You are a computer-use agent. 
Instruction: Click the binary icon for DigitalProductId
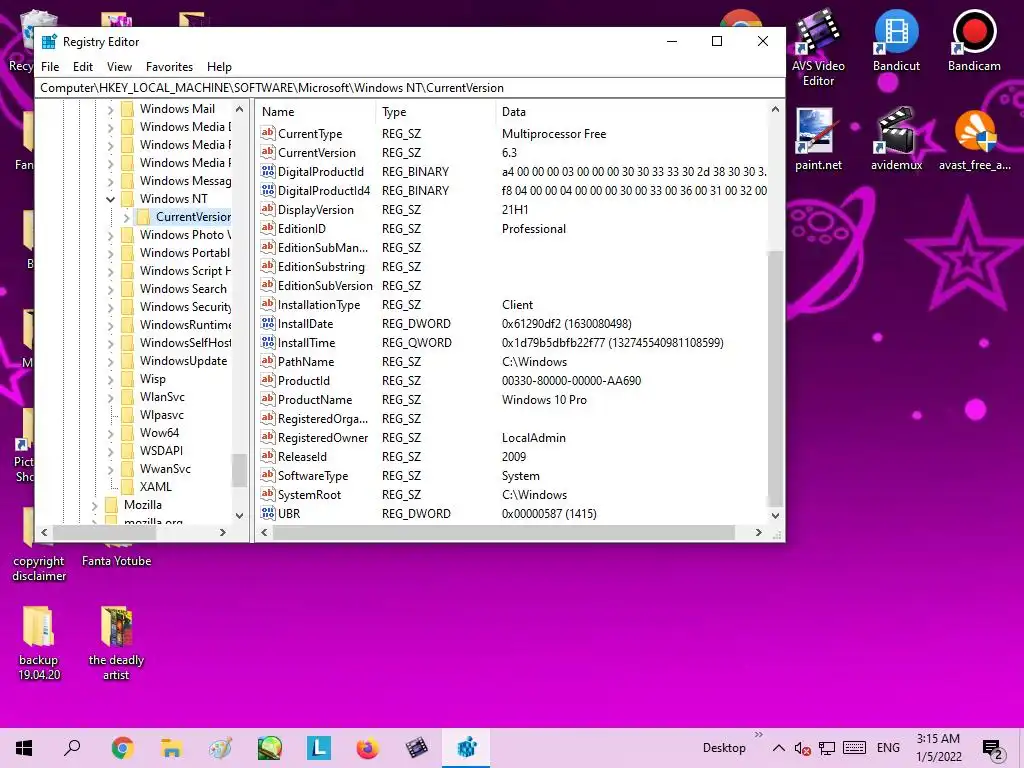[x=268, y=171]
